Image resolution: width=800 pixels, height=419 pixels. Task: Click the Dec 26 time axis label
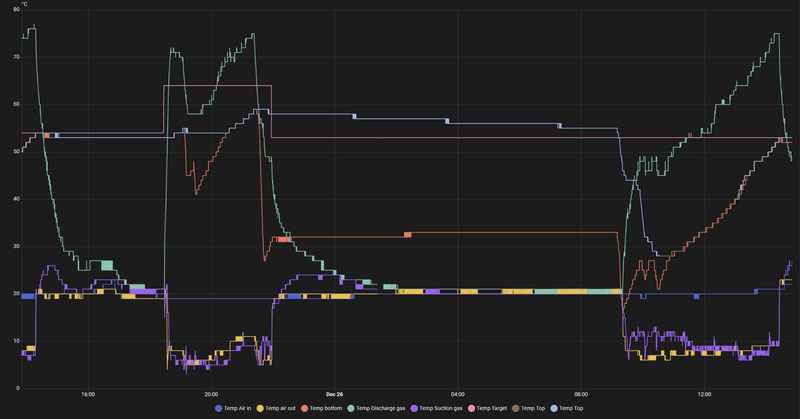335,395
